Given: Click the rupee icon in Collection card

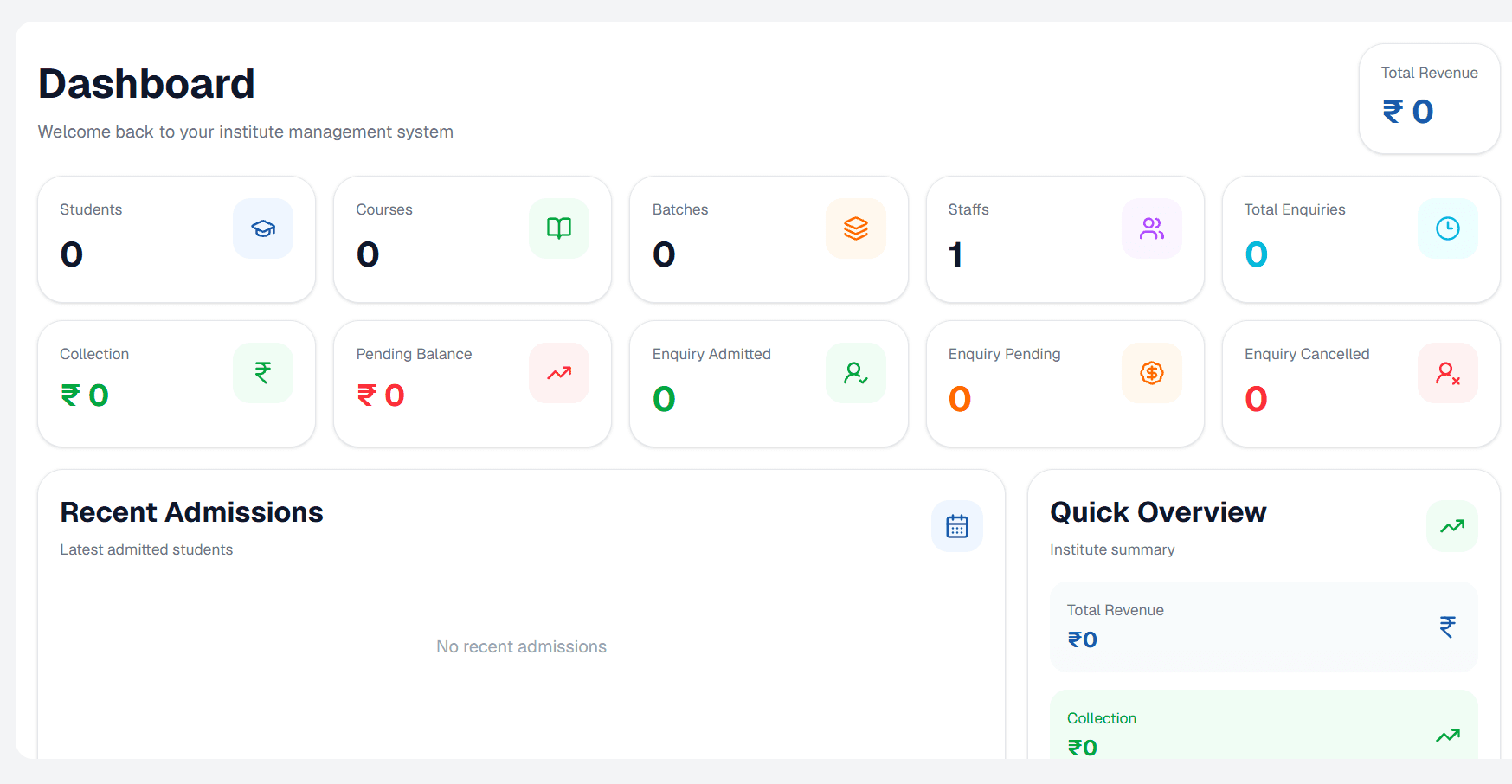Looking at the screenshot, I should 263,373.
